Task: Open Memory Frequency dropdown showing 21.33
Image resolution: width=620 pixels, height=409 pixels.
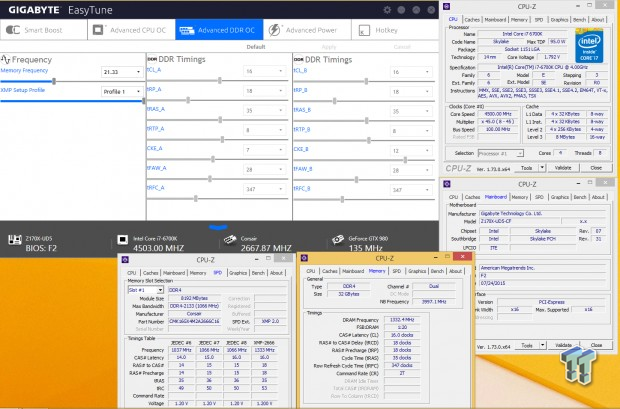Action: coord(121,72)
